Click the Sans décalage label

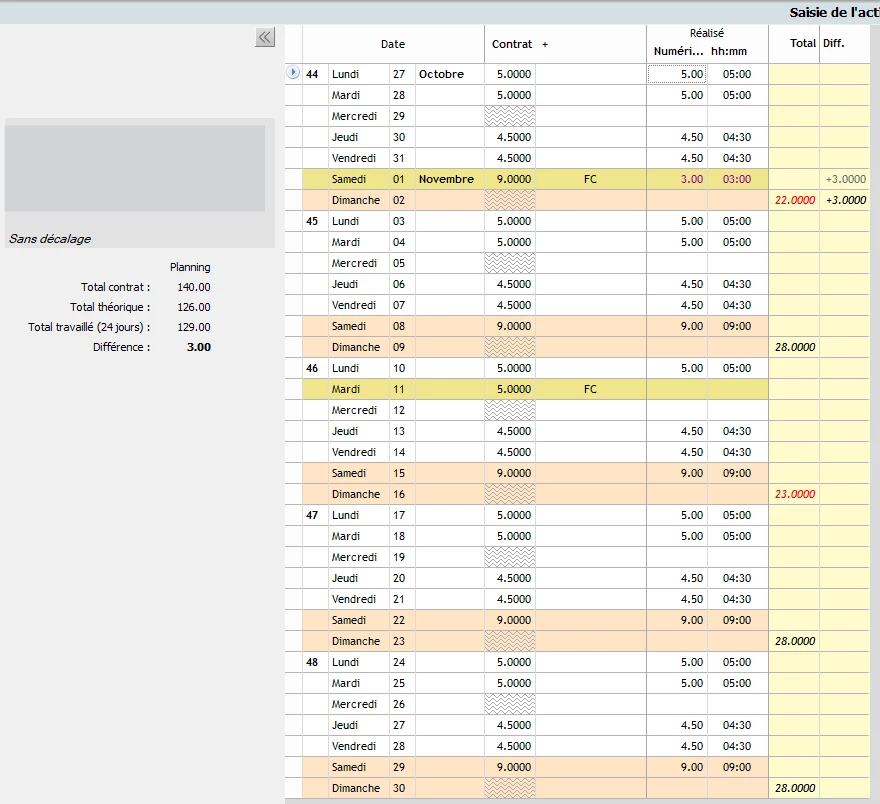point(50,239)
